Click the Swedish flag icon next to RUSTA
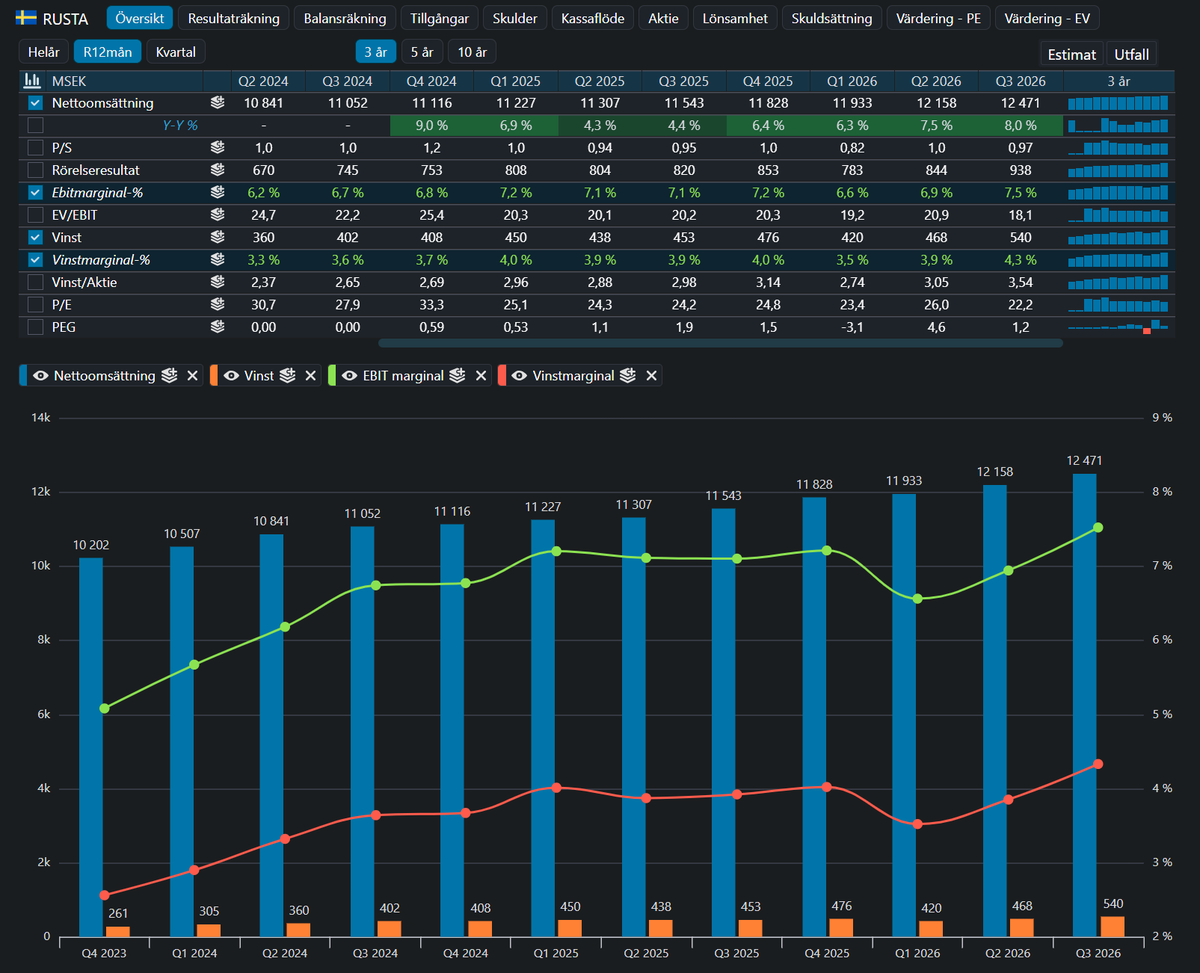 coord(27,18)
